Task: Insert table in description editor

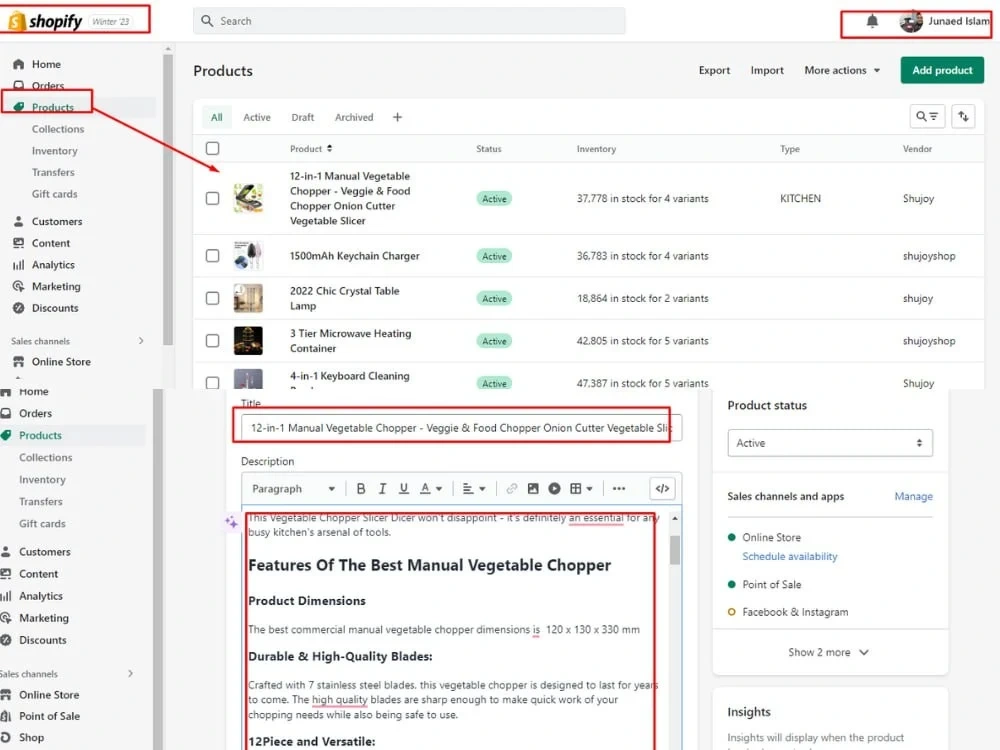Action: [x=581, y=489]
